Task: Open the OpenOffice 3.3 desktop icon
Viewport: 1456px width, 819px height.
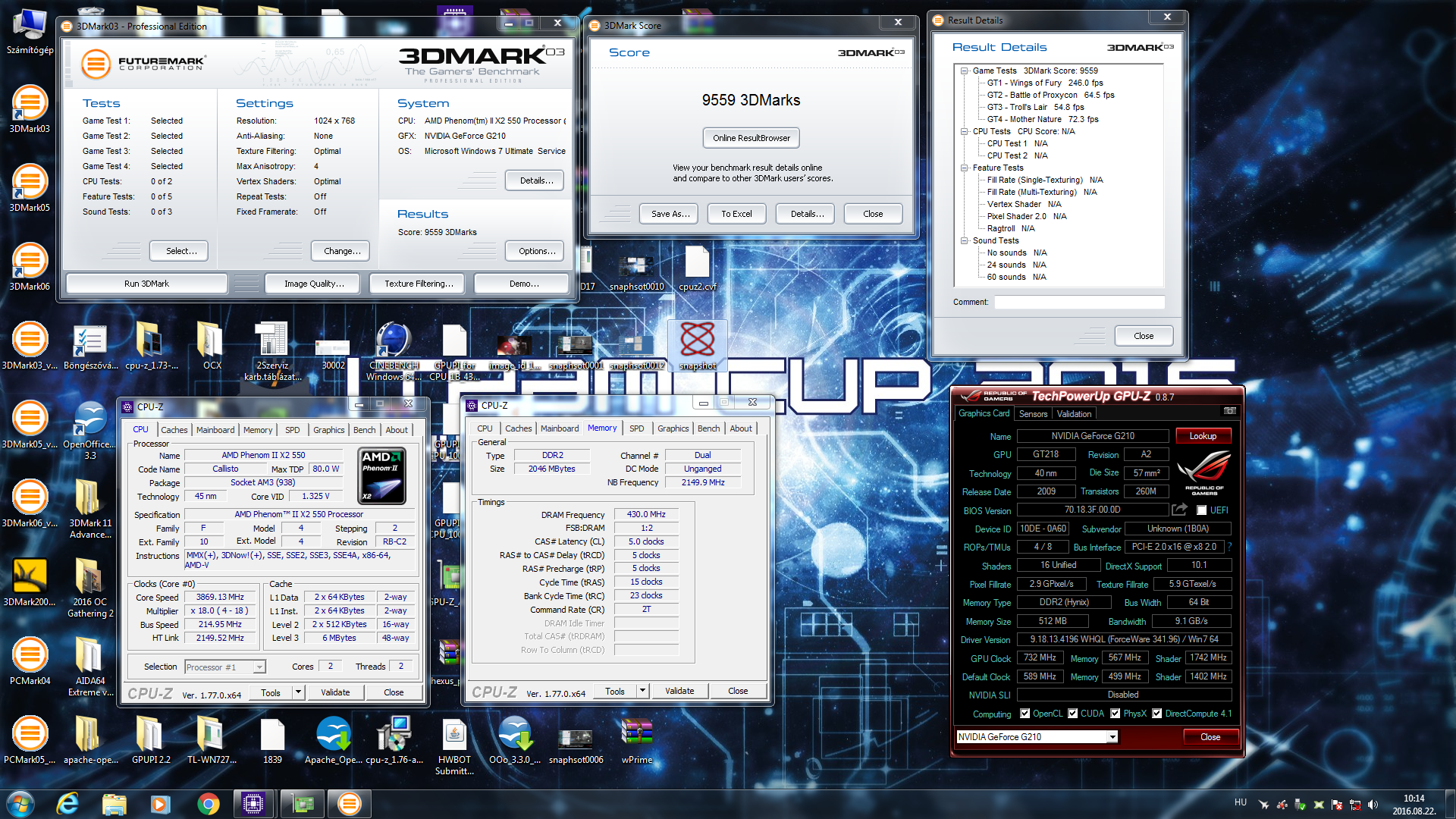Action: tap(90, 431)
